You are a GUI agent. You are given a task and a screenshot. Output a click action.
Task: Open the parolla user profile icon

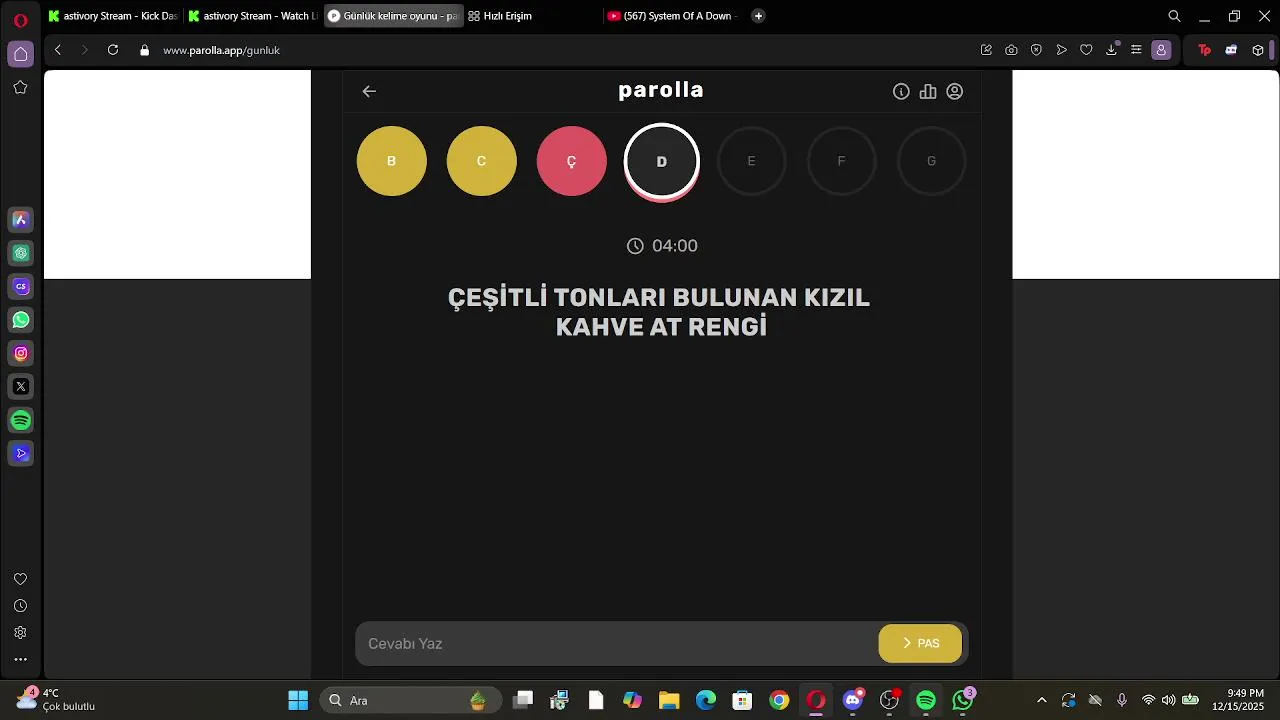(x=955, y=91)
